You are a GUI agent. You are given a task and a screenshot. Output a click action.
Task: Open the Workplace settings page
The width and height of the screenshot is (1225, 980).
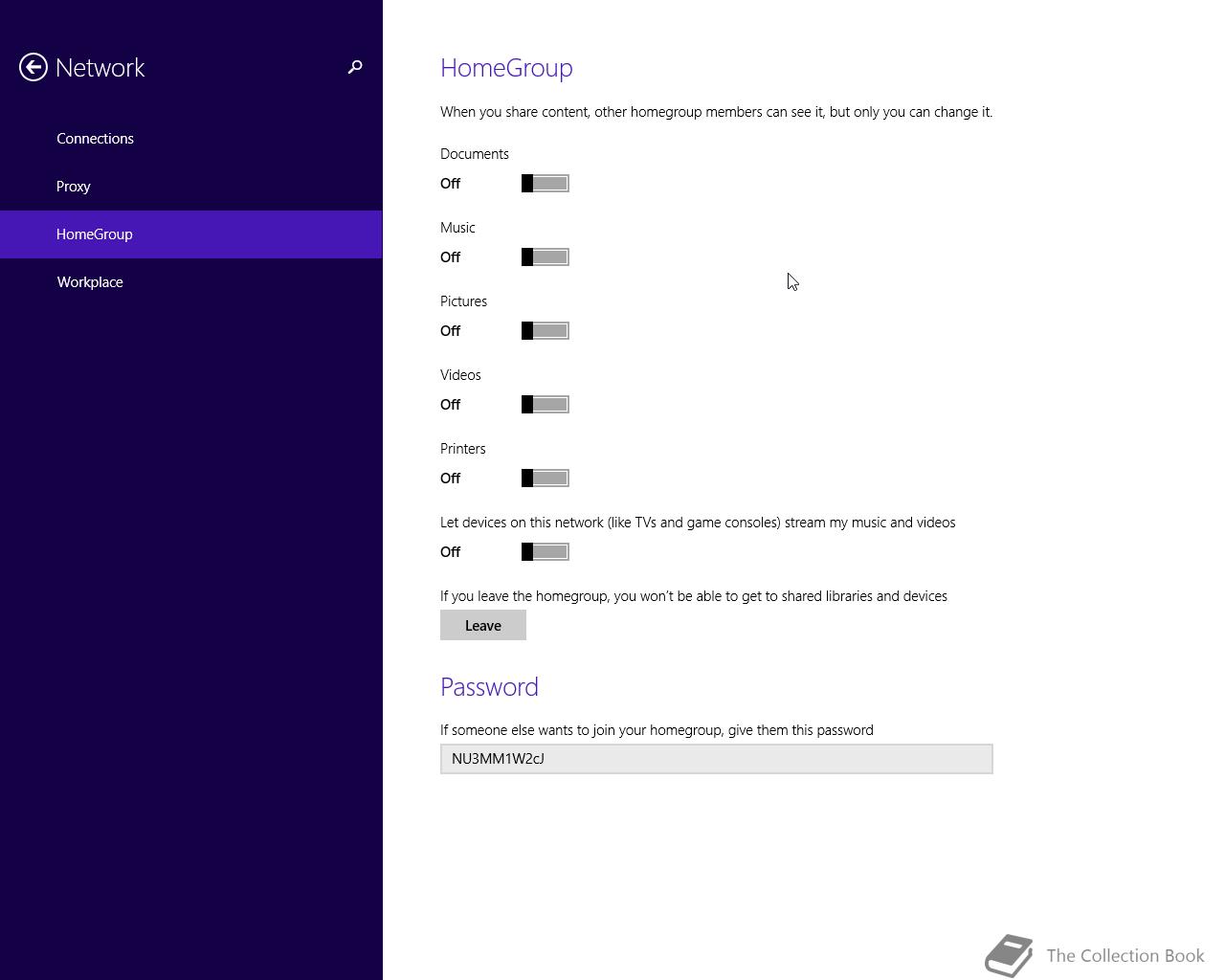190,282
